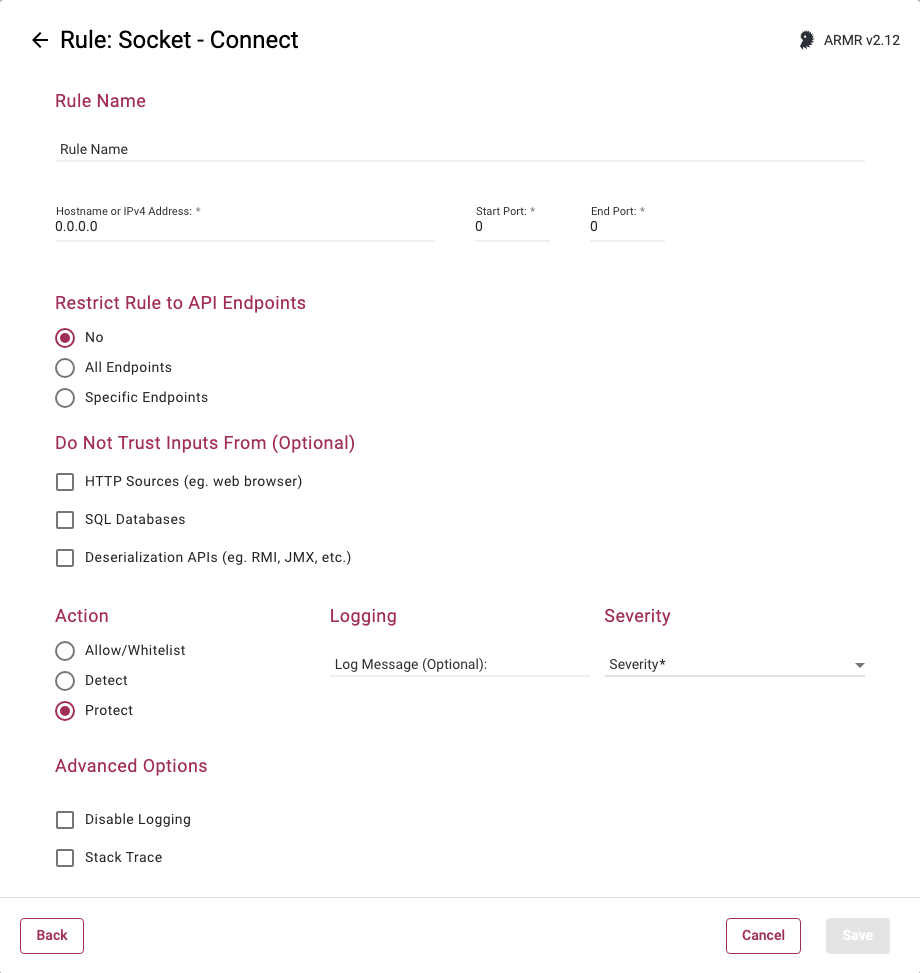Open the Severity dropdown arrow
920x973 pixels.
click(x=859, y=665)
